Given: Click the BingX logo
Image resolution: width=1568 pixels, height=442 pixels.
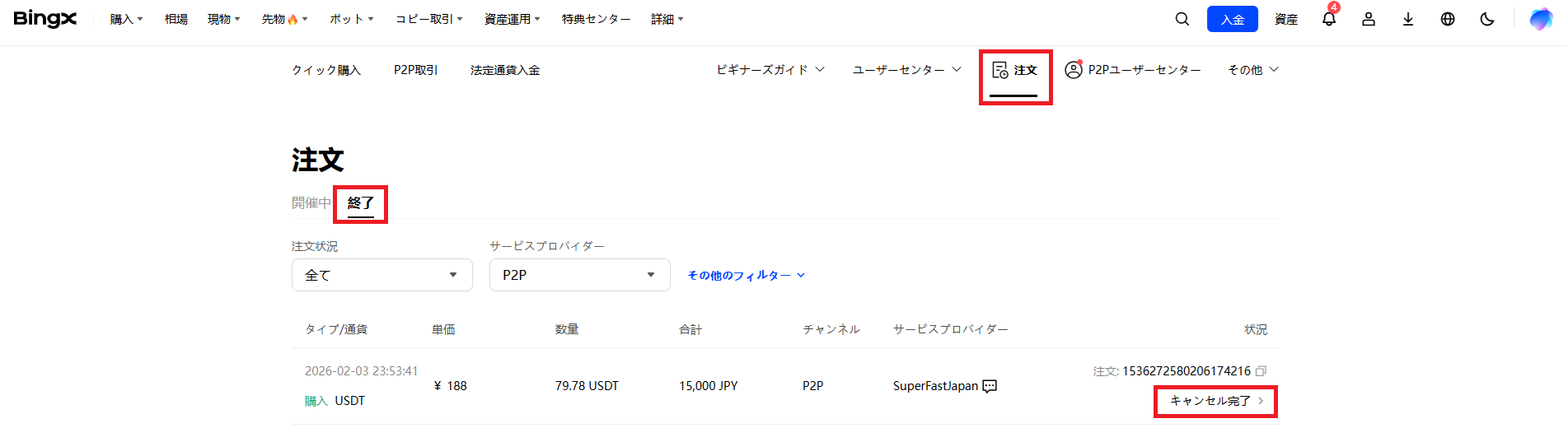Looking at the screenshot, I should (45, 19).
